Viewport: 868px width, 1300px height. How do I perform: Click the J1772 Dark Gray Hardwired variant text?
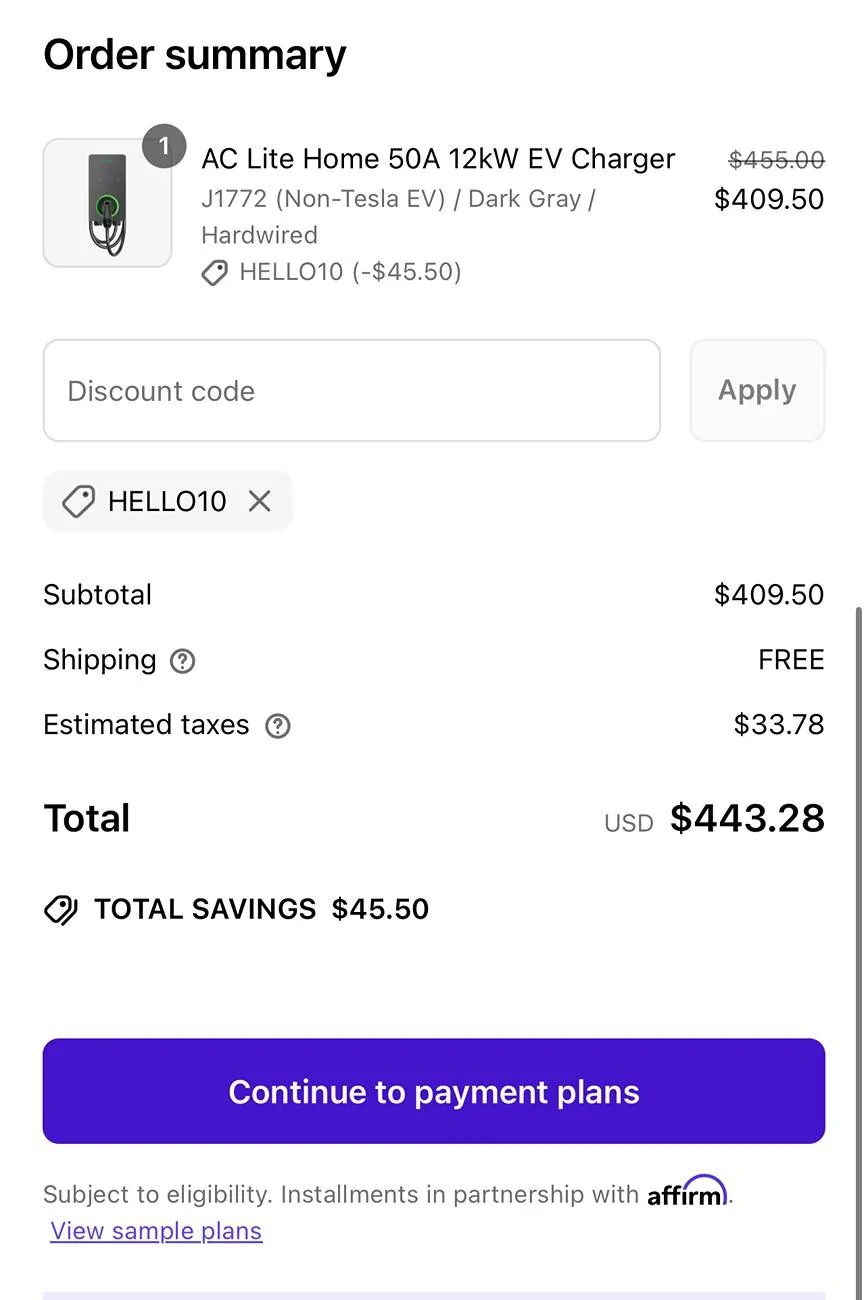[398, 216]
